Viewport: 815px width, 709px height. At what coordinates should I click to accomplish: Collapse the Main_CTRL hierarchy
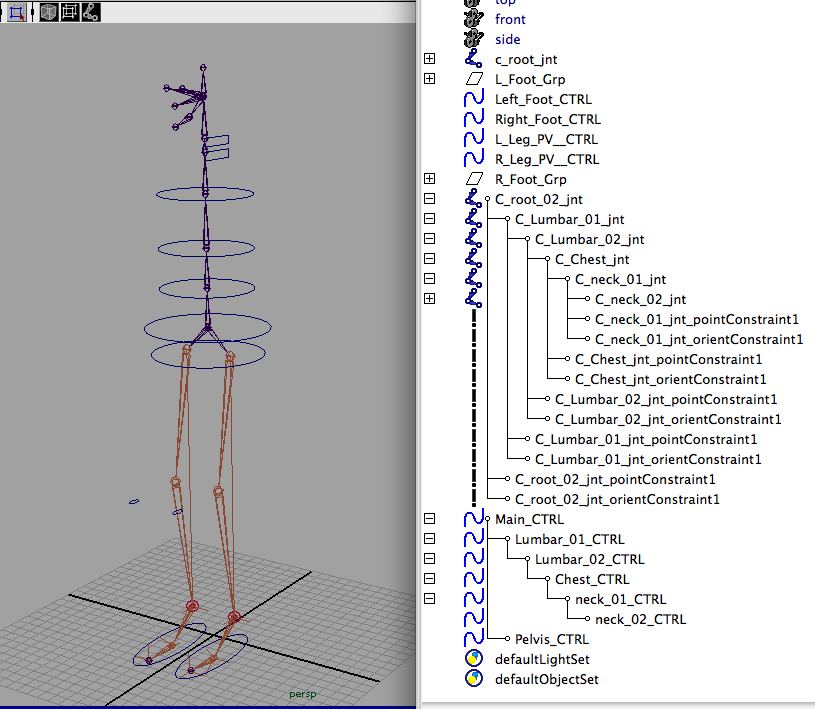(429, 519)
